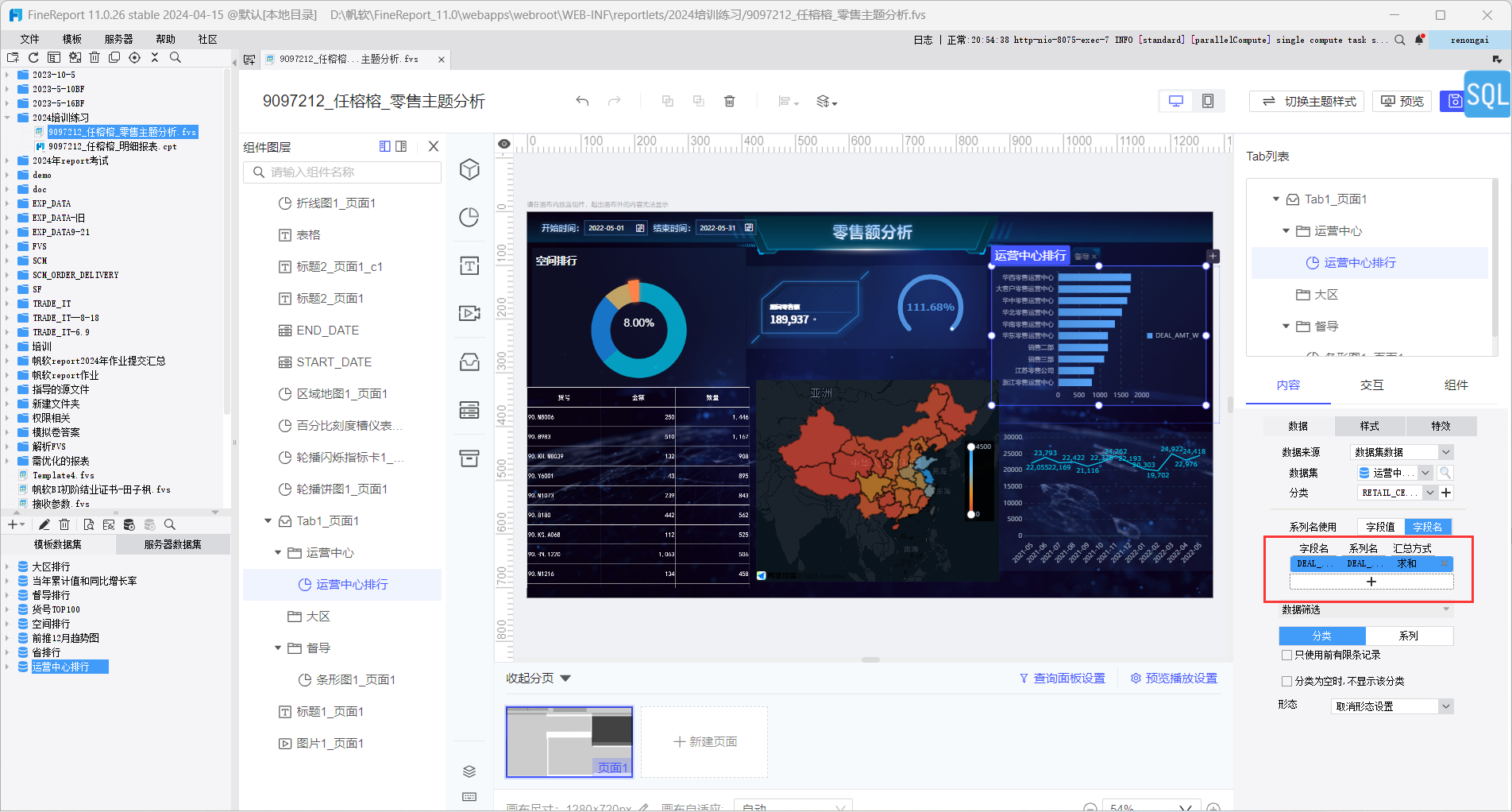Collapse the 督导 folder in layer tree

pos(278,648)
